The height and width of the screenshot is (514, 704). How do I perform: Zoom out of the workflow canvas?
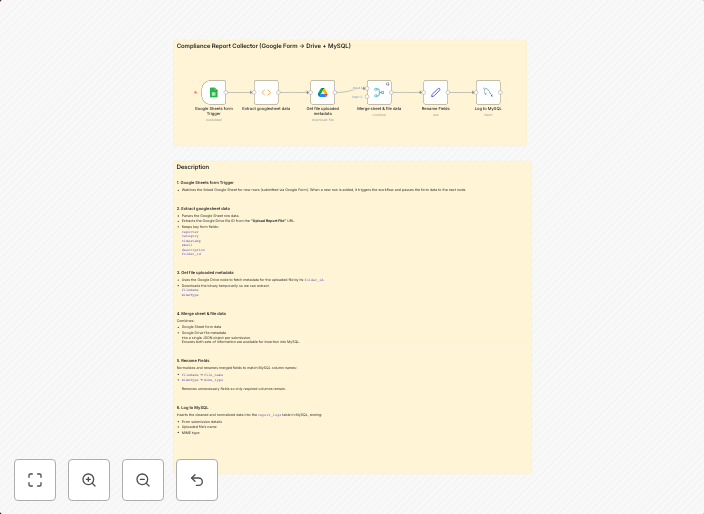(x=143, y=480)
